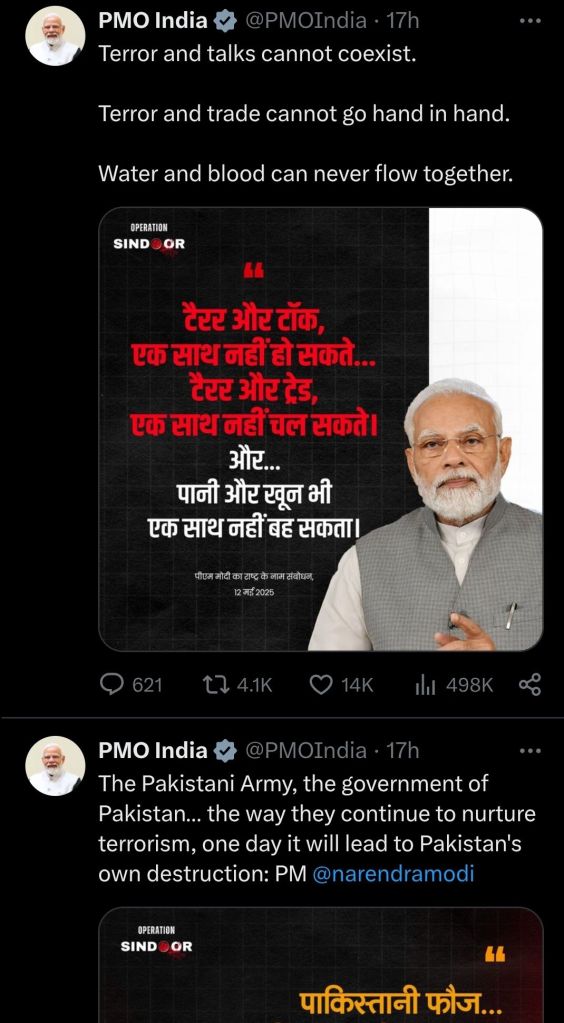Open tweet text 'Terror and talks cannot coexist'

point(257,53)
